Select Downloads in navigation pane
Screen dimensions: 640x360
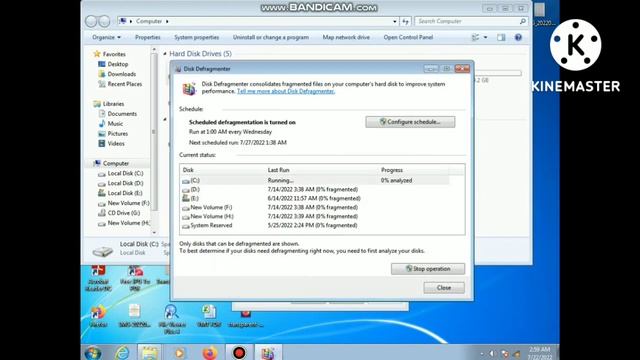point(121,74)
